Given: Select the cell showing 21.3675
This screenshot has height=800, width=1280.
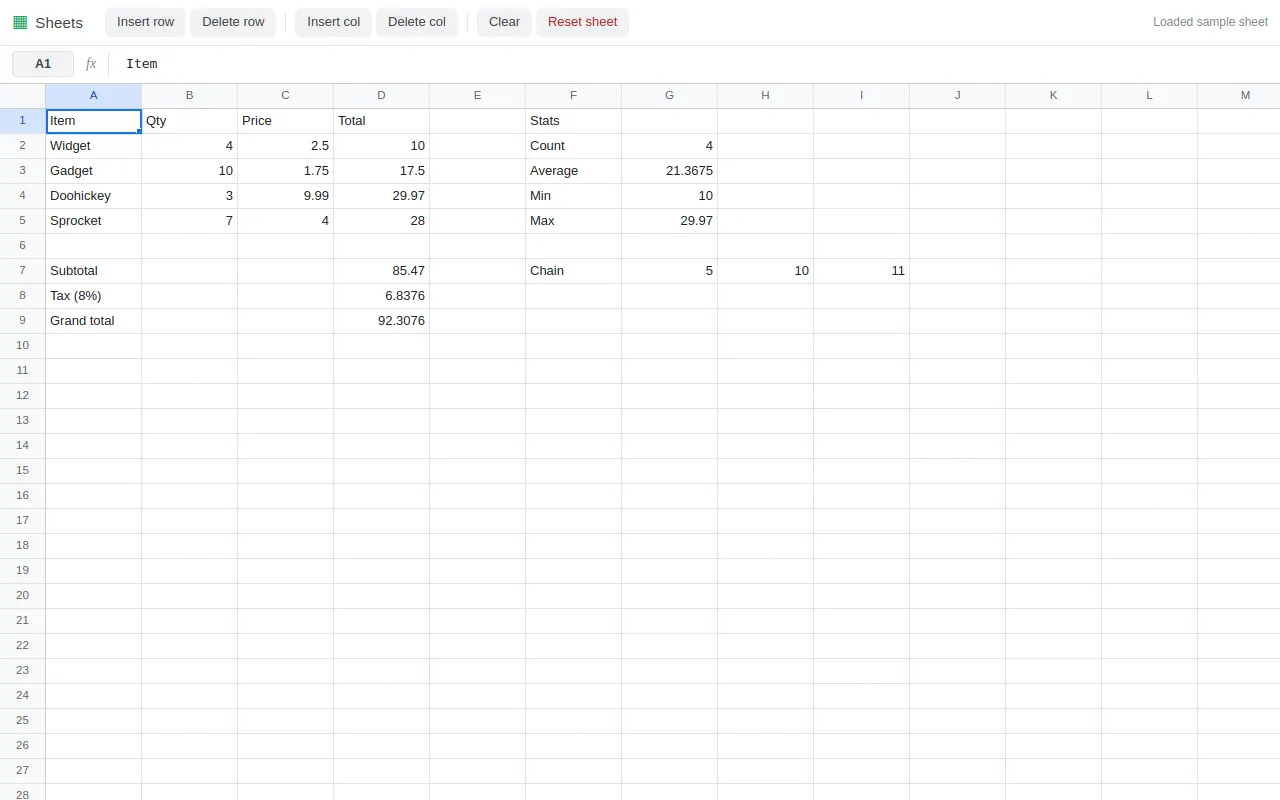Looking at the screenshot, I should [x=670, y=171].
